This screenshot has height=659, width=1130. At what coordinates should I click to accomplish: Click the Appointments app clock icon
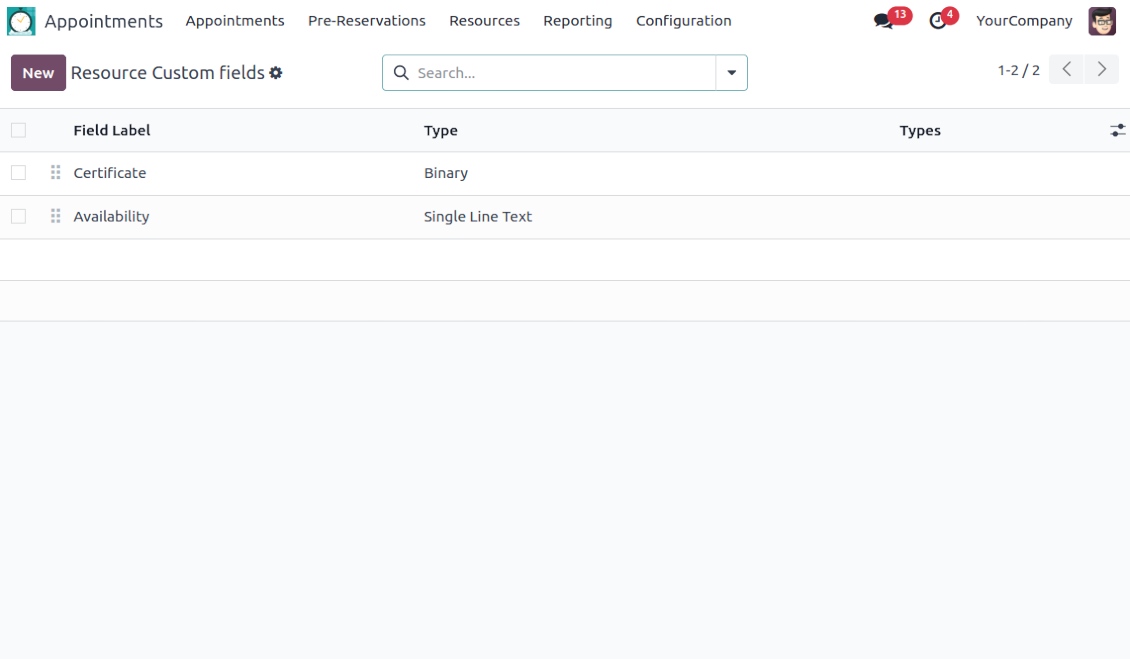[x=21, y=21]
